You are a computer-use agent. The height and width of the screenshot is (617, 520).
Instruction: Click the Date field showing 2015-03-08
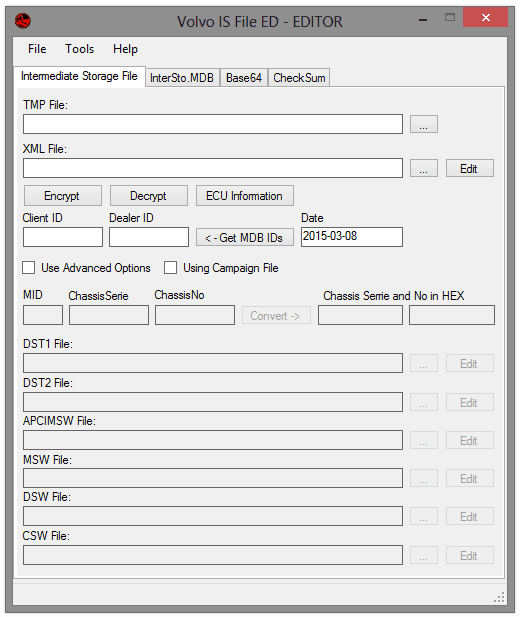[x=352, y=237]
